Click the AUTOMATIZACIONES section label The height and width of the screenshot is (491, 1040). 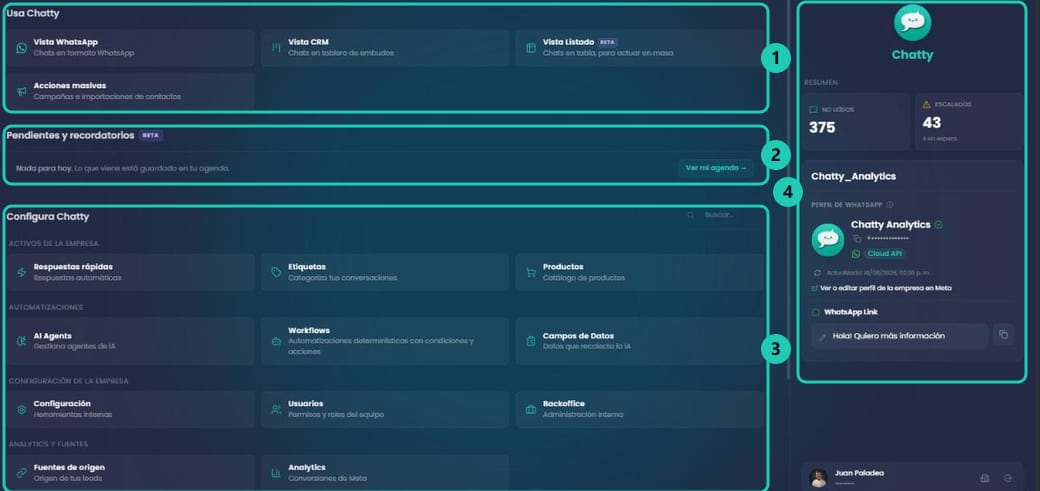tap(46, 308)
